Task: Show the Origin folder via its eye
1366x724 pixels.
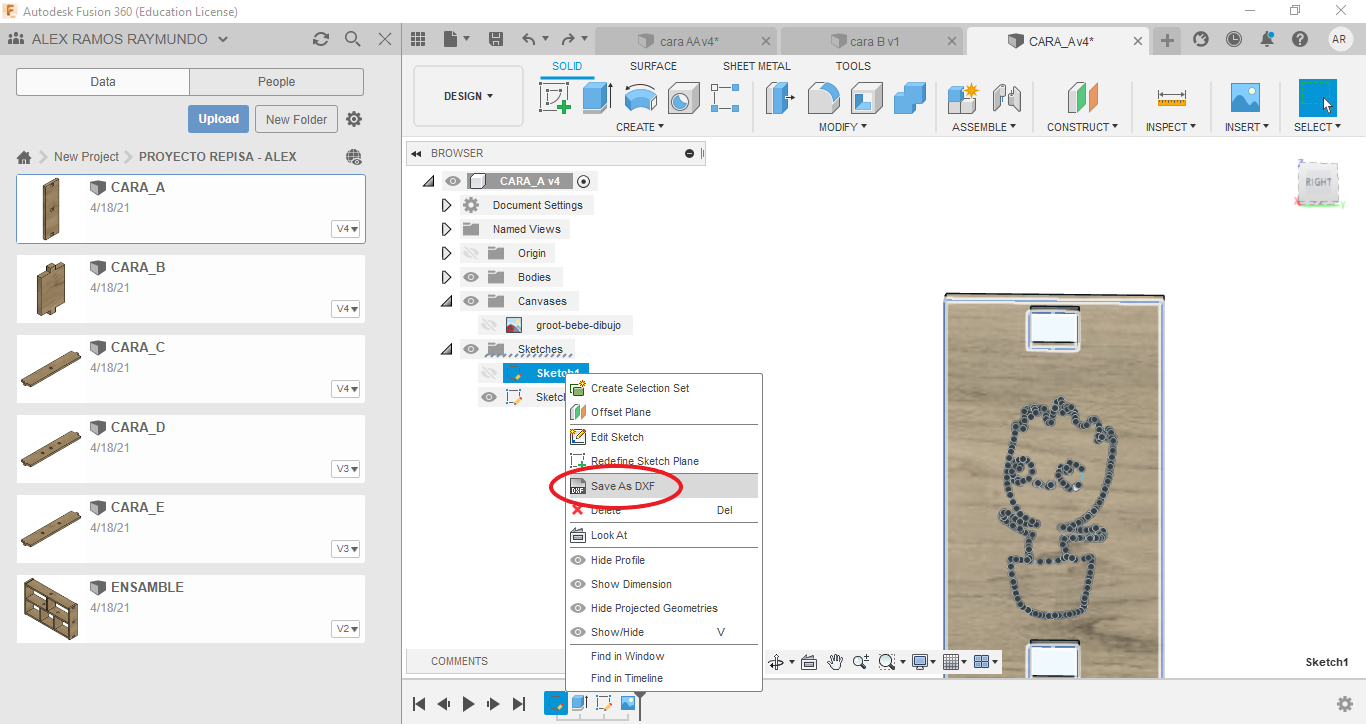Action: click(471, 253)
